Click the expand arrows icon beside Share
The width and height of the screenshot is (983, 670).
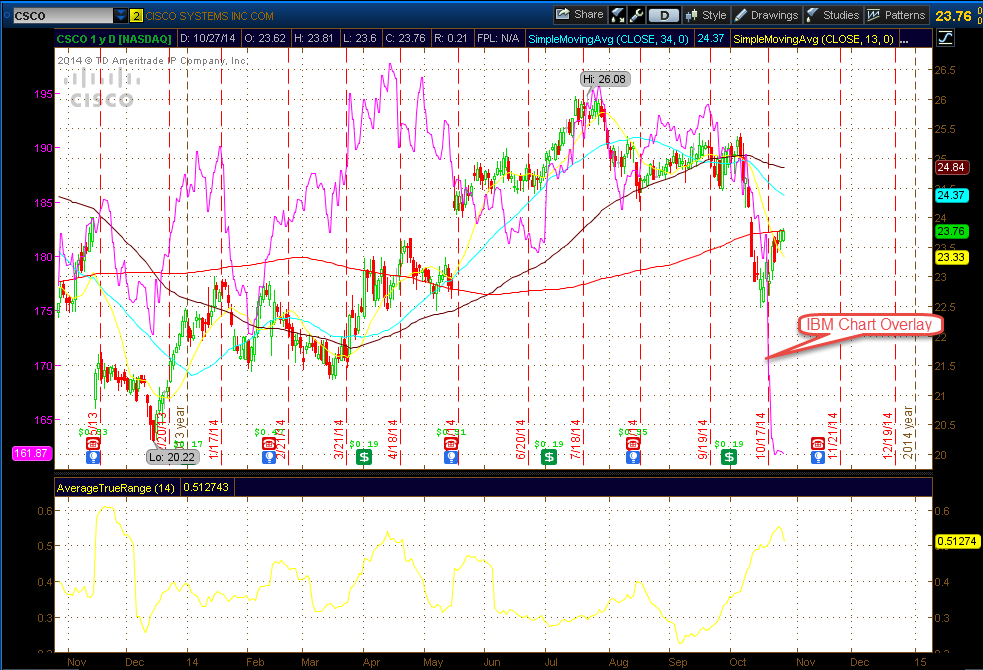pyautogui.click(x=618, y=15)
